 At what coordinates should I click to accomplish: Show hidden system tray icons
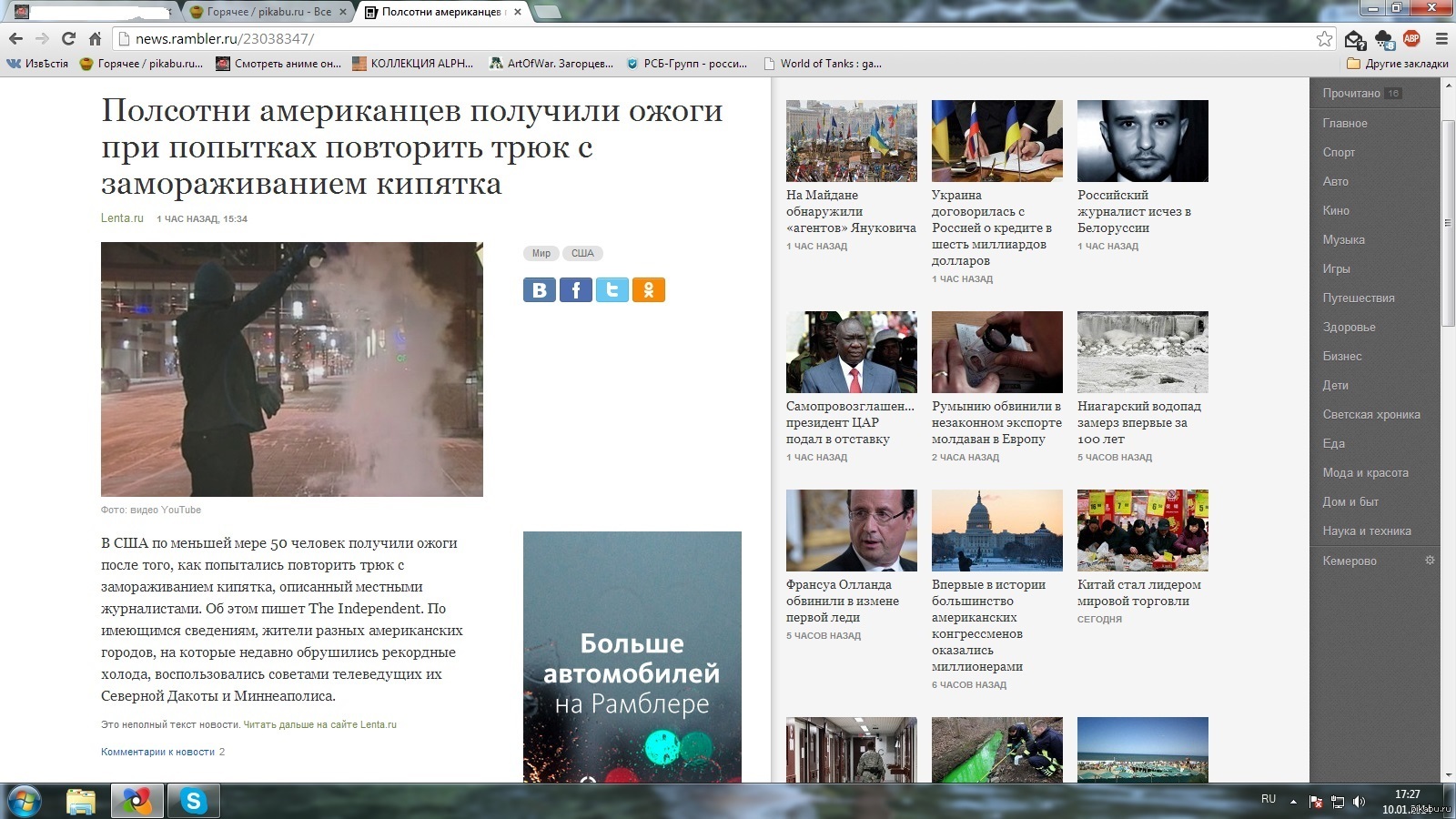coord(1293,802)
